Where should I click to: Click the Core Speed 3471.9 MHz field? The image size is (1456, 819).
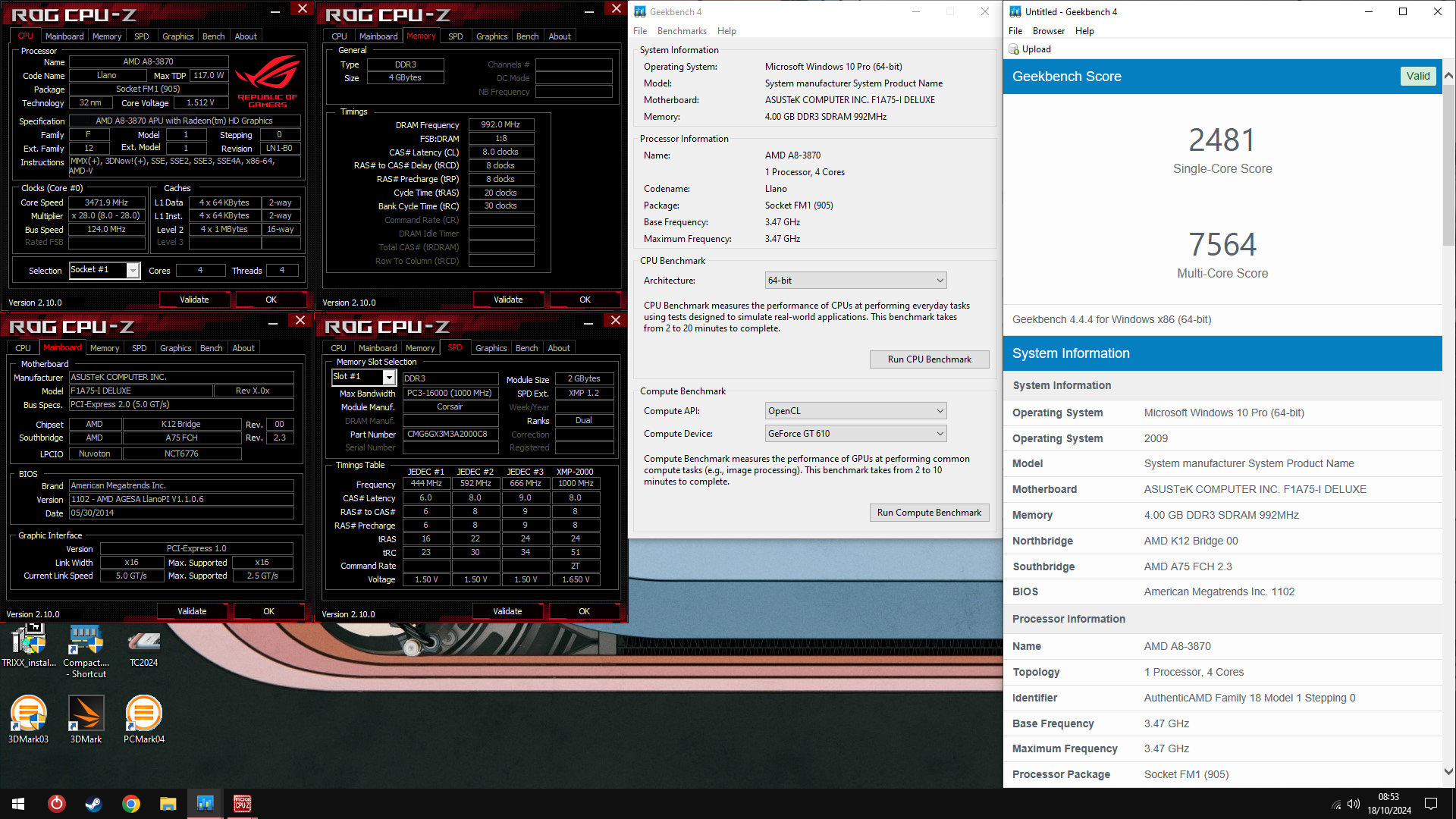coord(106,202)
